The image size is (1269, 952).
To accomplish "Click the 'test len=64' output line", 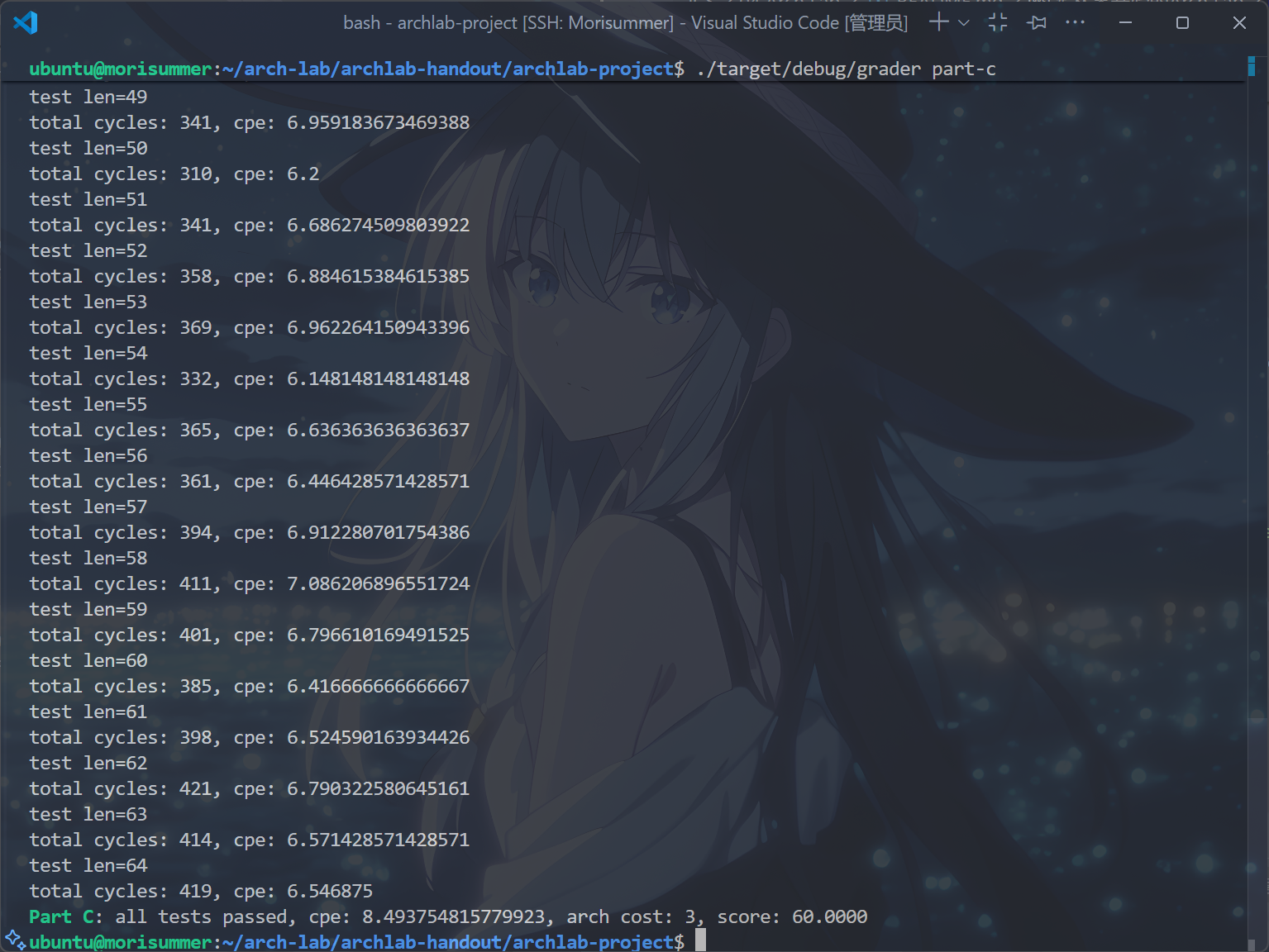I will tap(88, 865).
